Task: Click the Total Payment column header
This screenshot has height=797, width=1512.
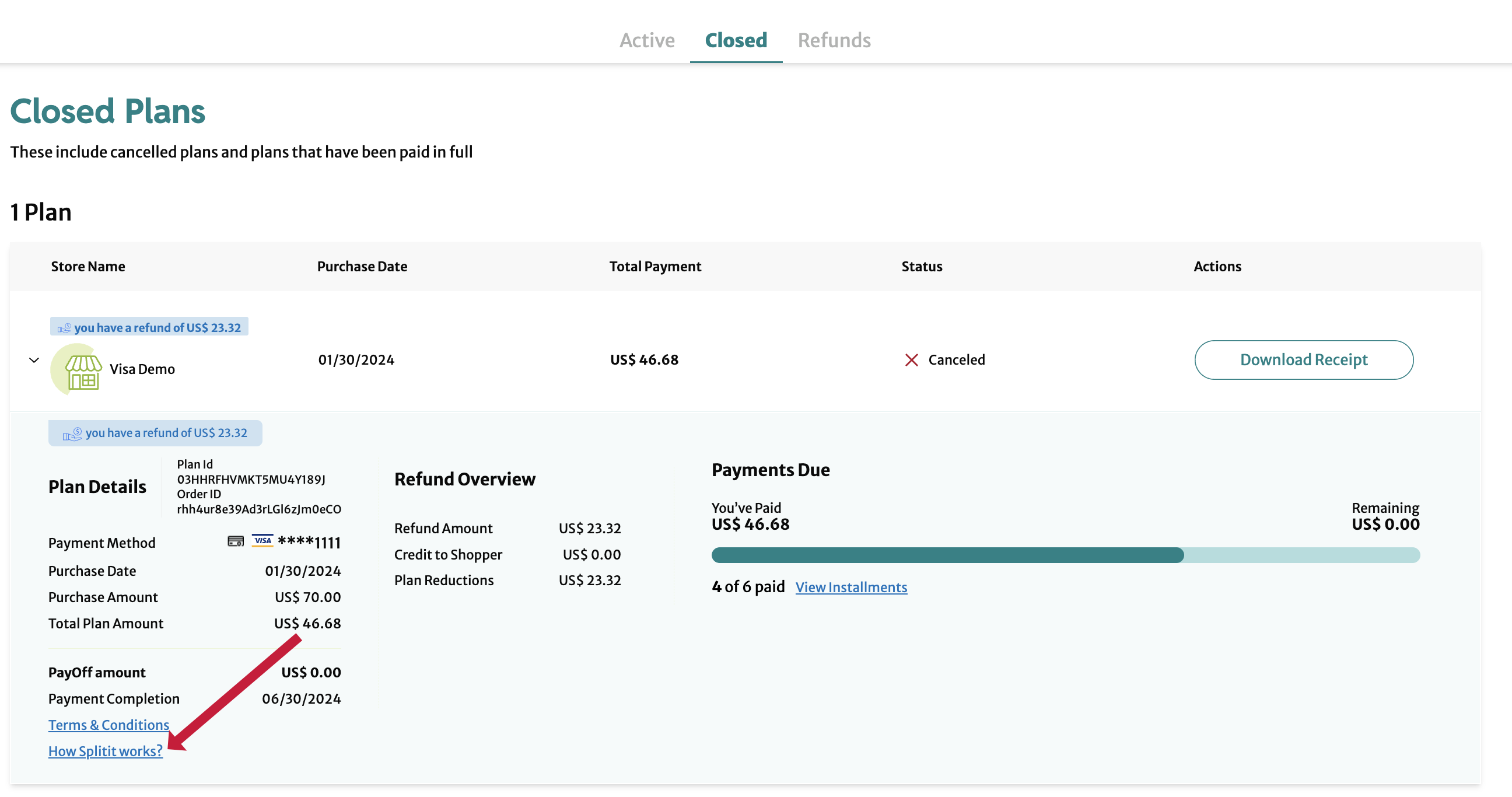Action: [655, 267]
